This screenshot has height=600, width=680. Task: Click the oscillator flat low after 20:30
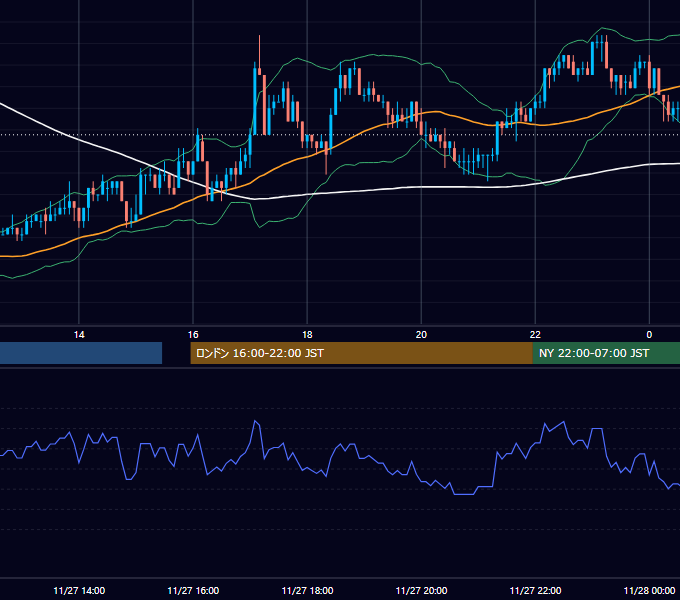point(464,494)
